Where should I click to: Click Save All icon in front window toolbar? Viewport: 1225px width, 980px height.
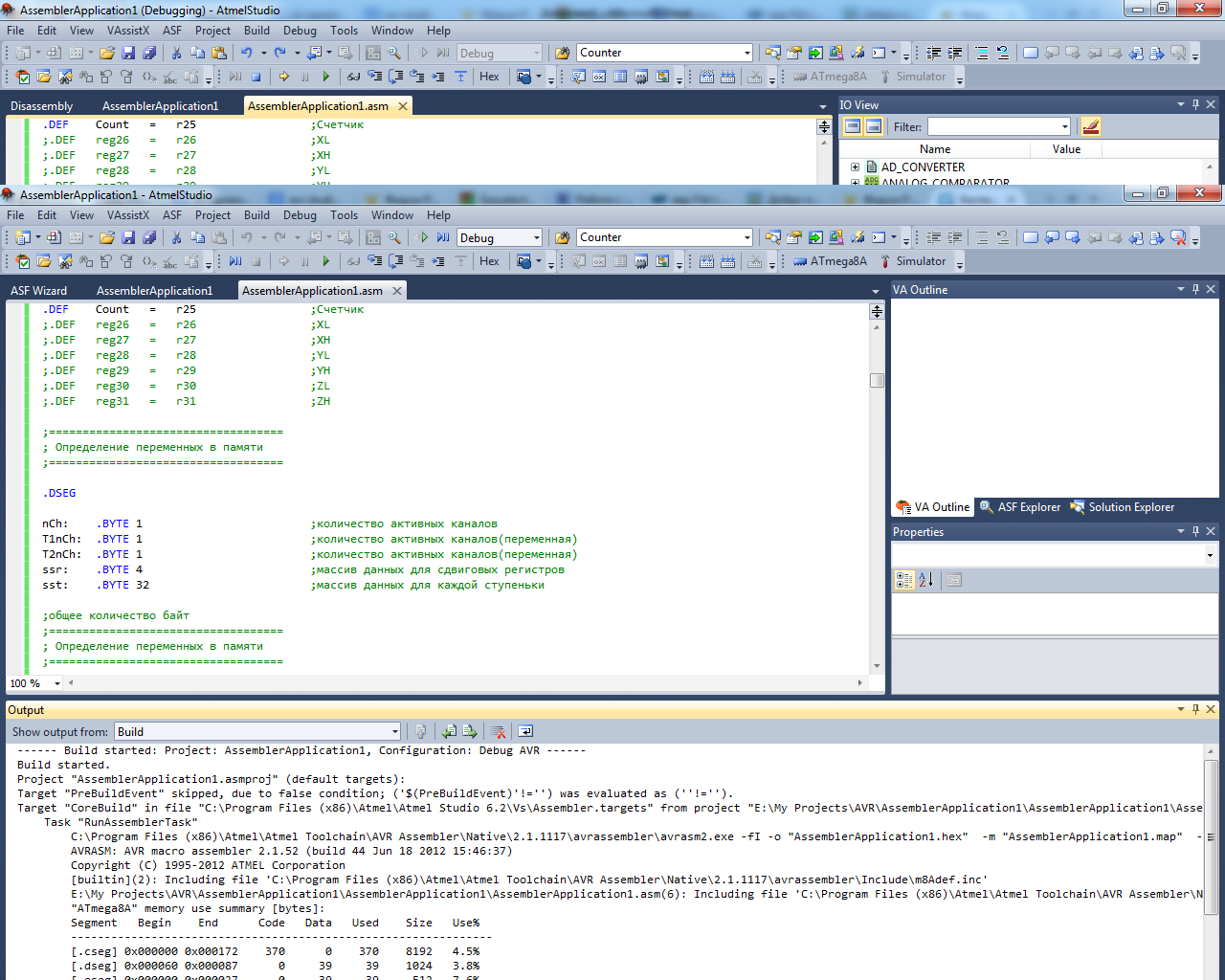149,237
